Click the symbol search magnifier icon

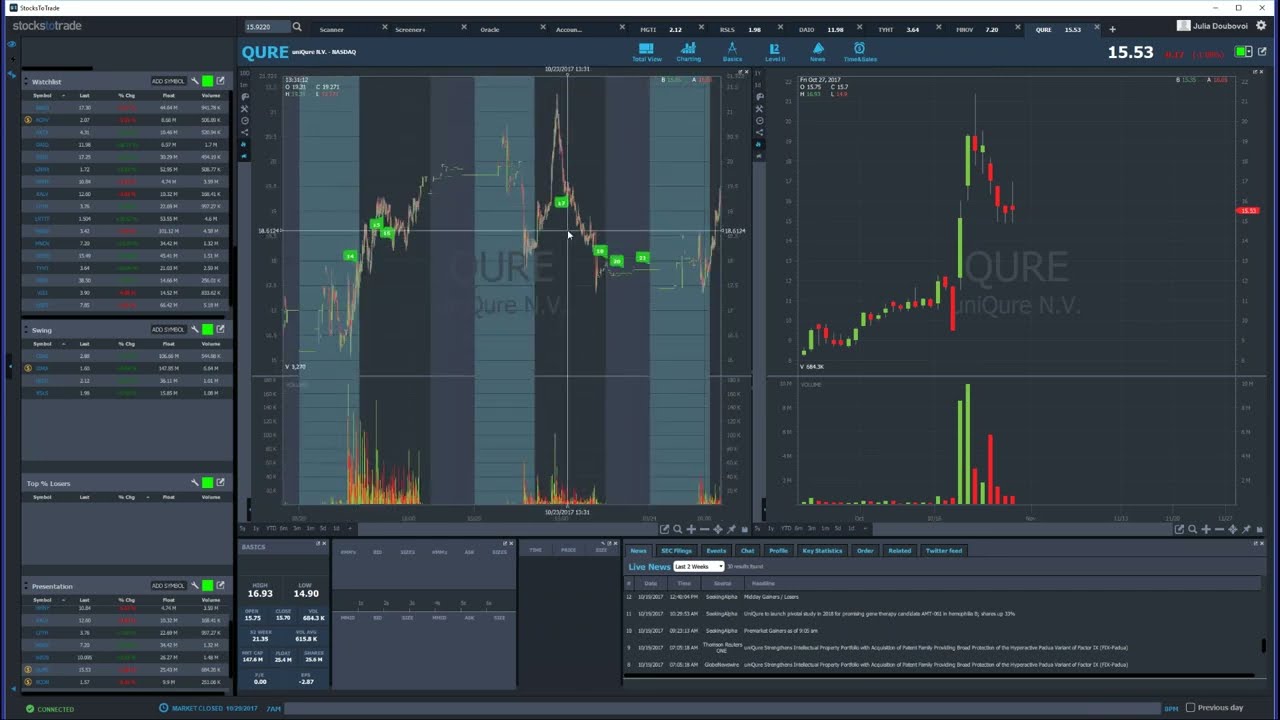(297, 28)
